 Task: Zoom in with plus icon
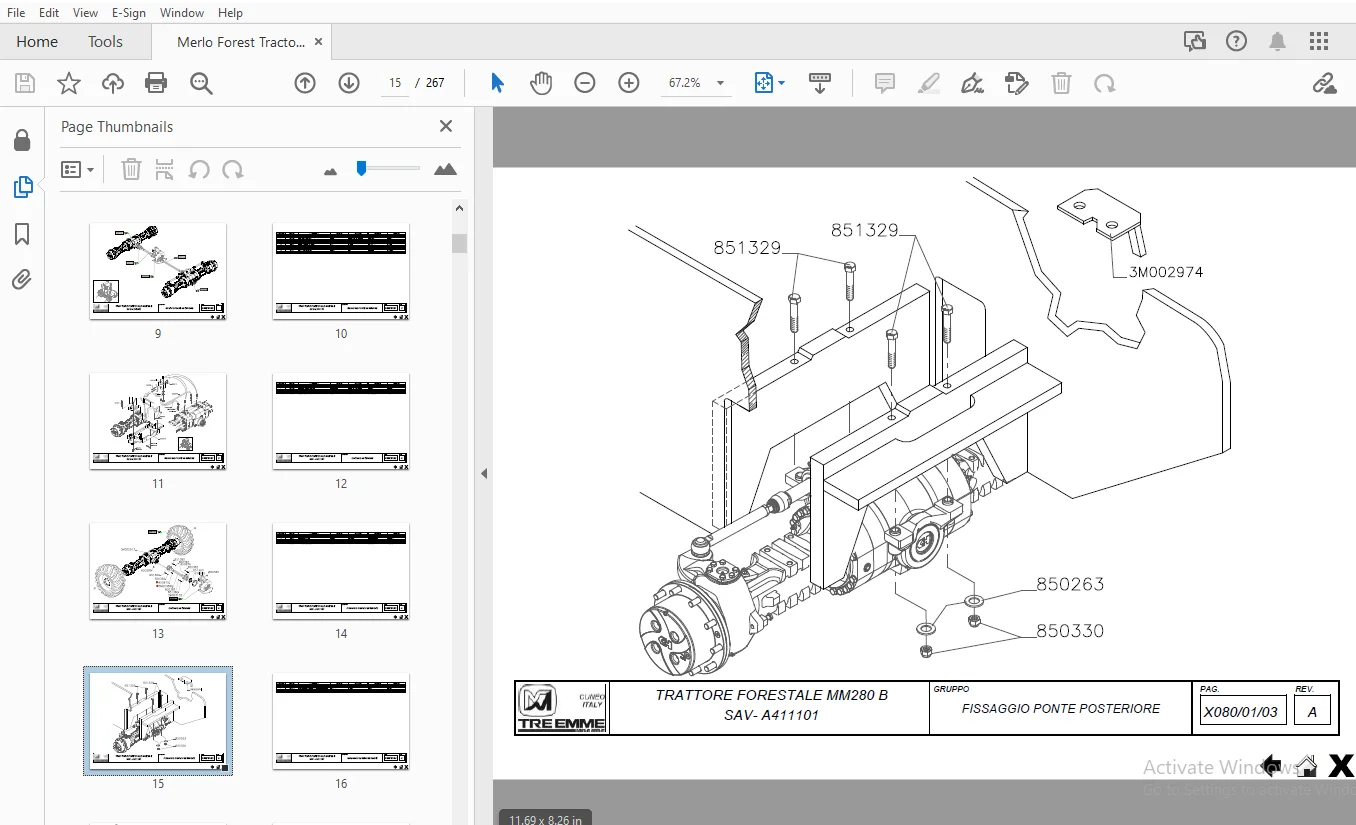coord(629,83)
